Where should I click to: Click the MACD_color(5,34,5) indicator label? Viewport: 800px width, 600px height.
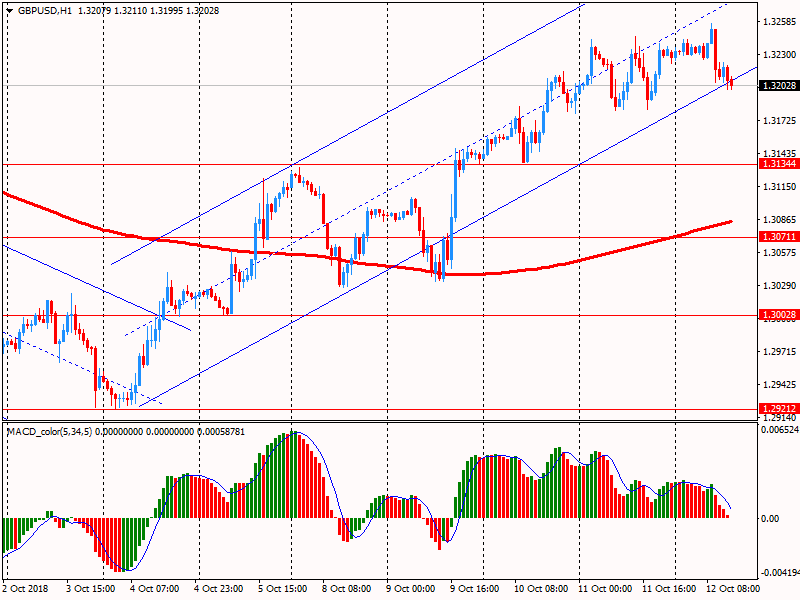[49, 432]
